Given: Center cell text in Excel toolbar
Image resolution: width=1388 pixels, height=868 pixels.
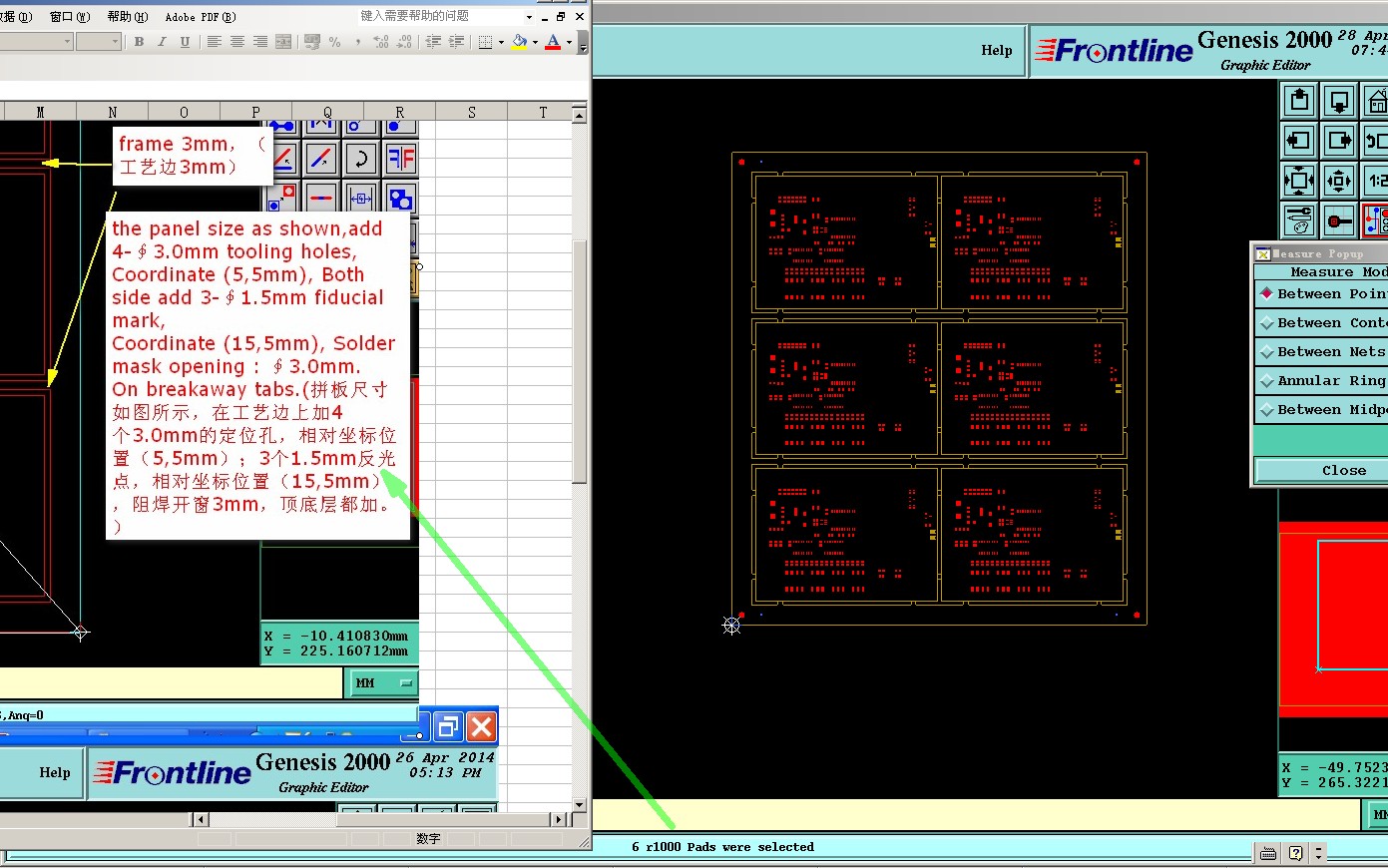Looking at the screenshot, I should click(x=237, y=42).
